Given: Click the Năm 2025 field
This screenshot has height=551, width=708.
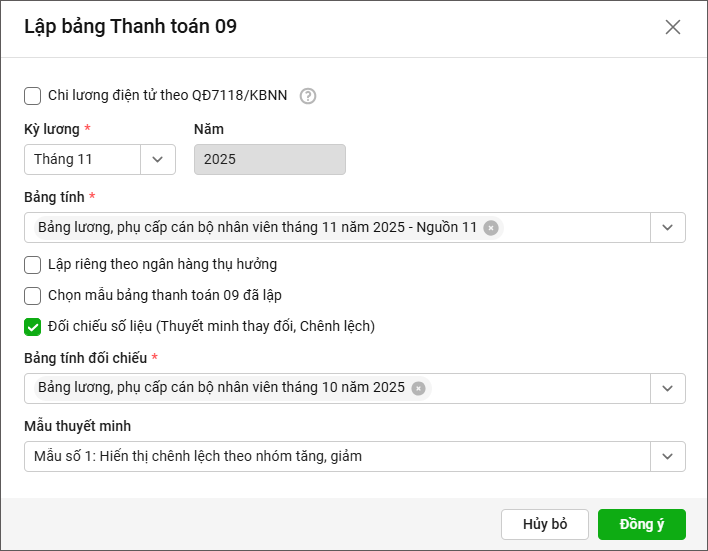Looking at the screenshot, I should (269, 160).
